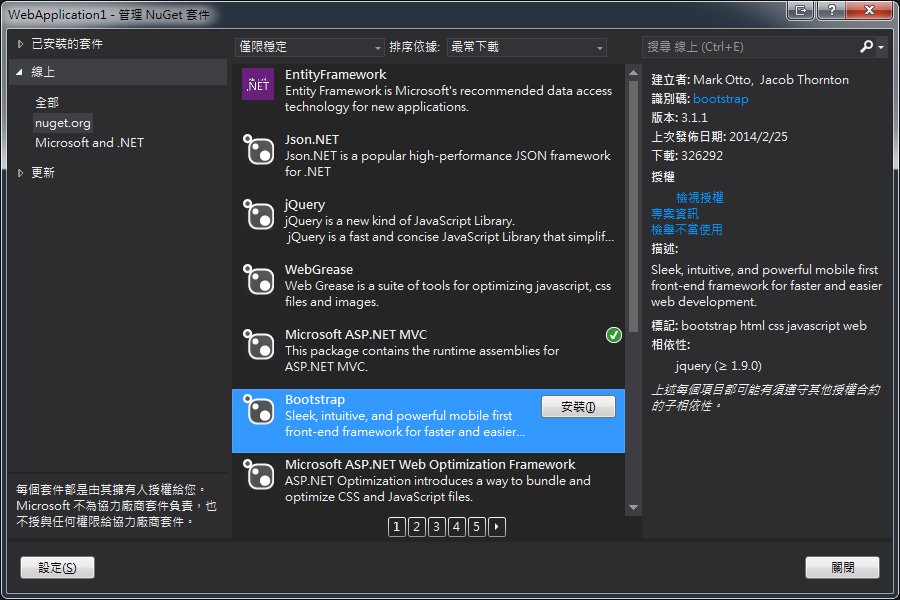Close dialog using the 關閉 button
Image resolution: width=900 pixels, height=600 pixels.
(x=842, y=567)
